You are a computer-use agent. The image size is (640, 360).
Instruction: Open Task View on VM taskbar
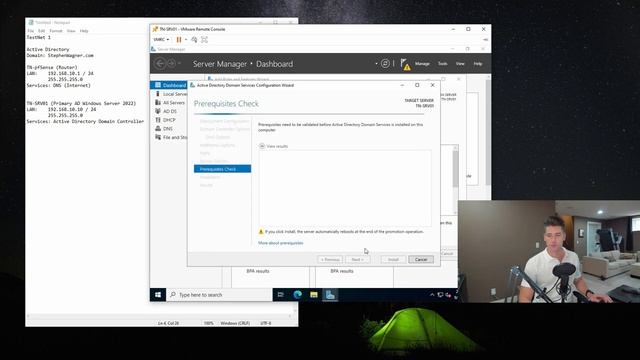coord(281,295)
